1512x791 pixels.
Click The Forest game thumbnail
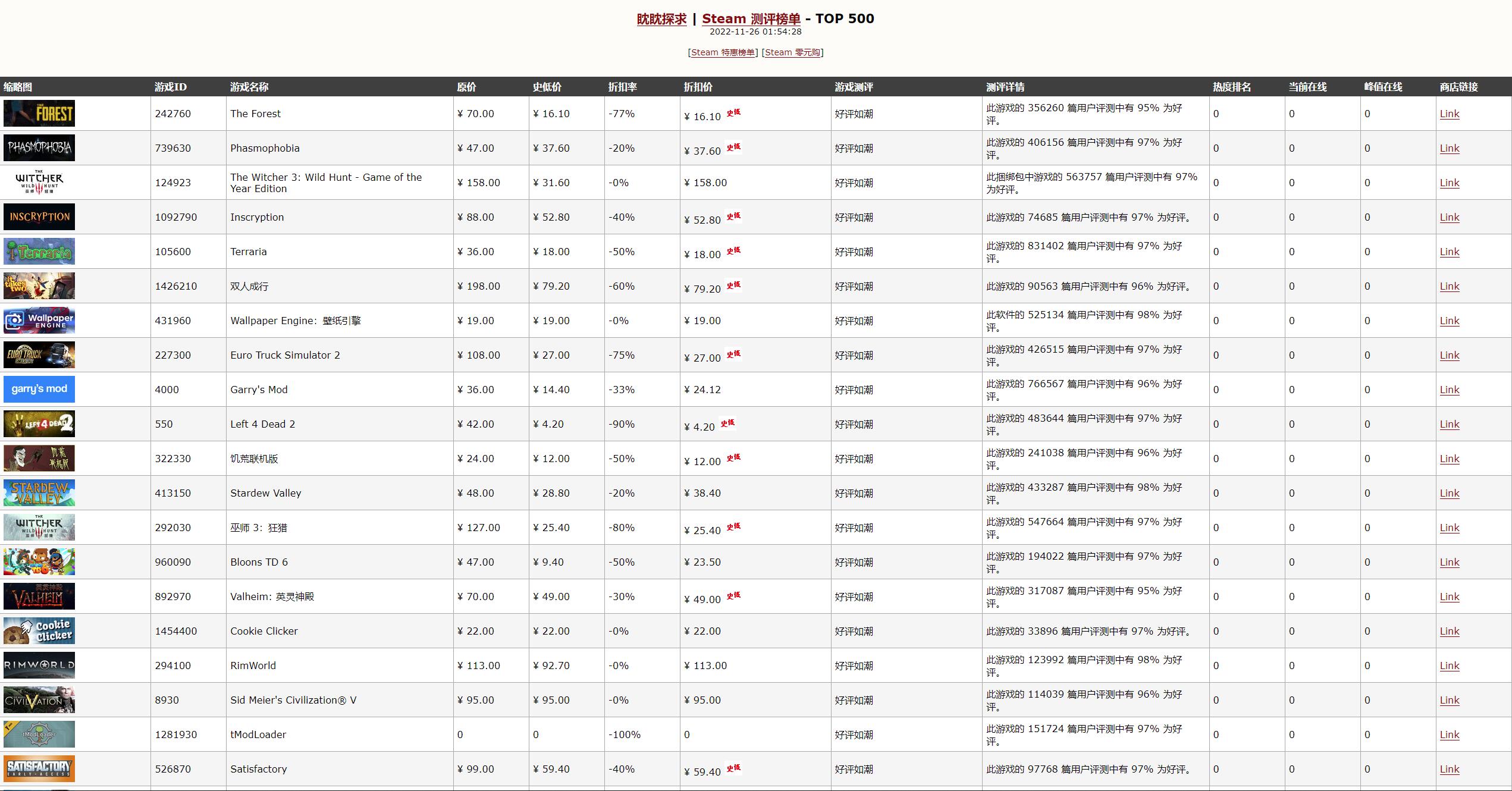[39, 114]
